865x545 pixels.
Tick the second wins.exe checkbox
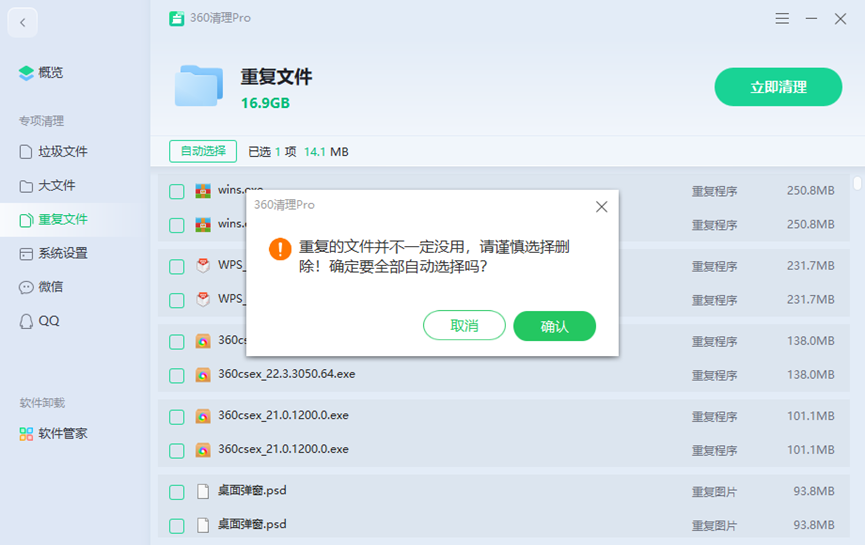pyautogui.click(x=177, y=225)
